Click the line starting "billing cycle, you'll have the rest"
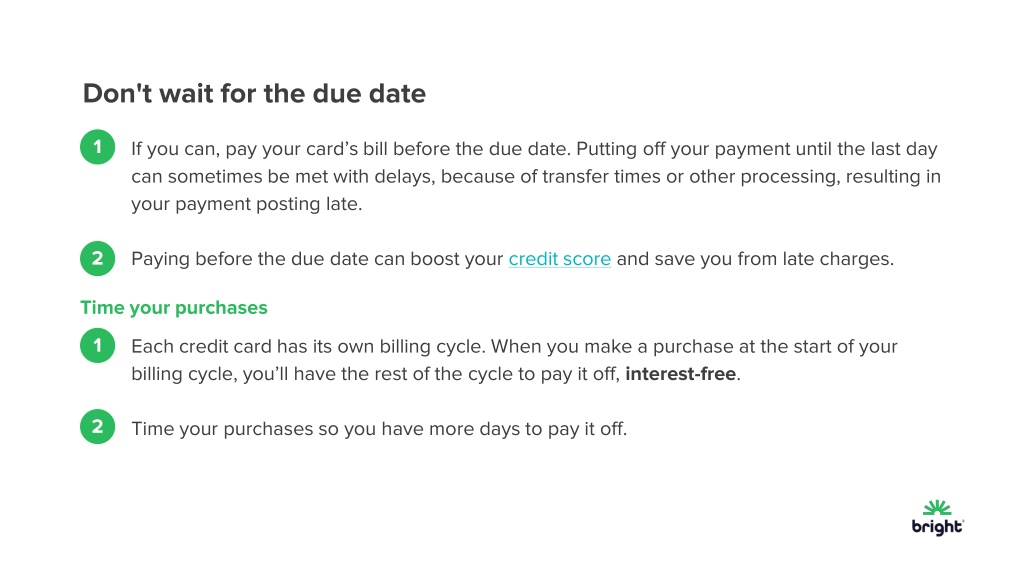 [436, 374]
